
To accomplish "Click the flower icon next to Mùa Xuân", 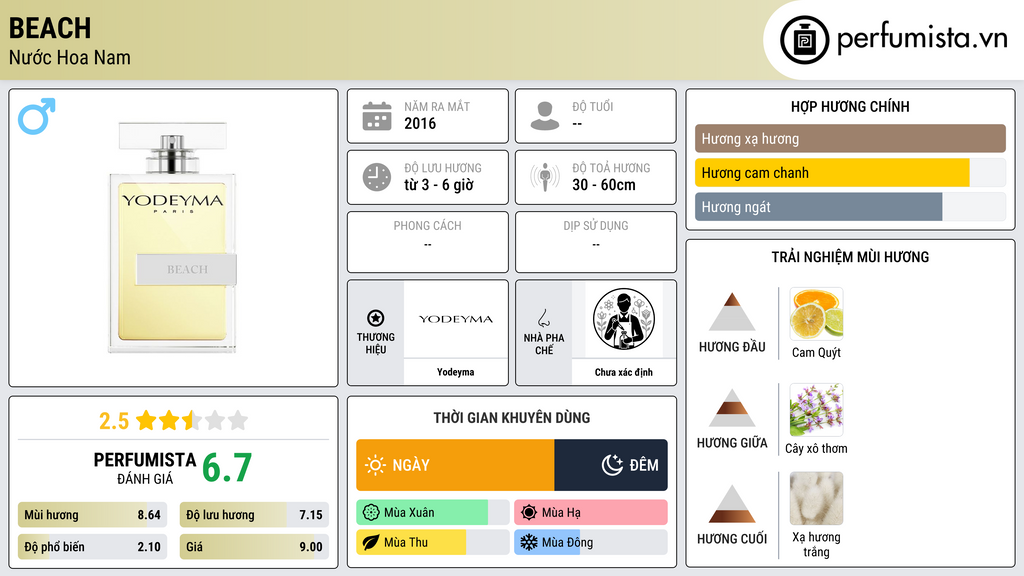I will tap(371, 513).
